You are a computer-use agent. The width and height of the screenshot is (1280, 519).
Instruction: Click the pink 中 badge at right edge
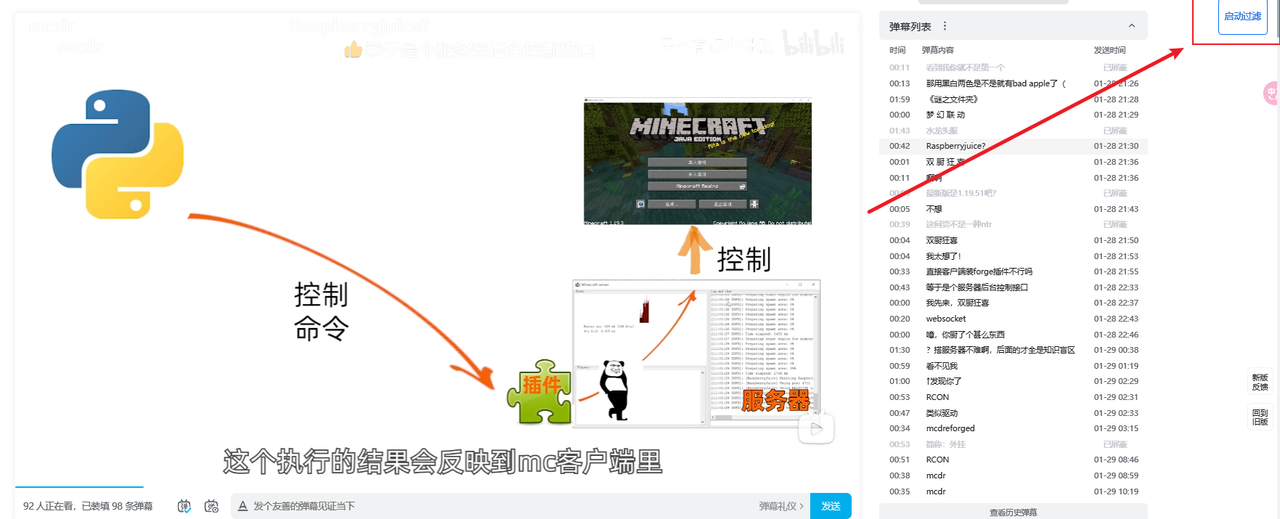pyautogui.click(x=1271, y=93)
